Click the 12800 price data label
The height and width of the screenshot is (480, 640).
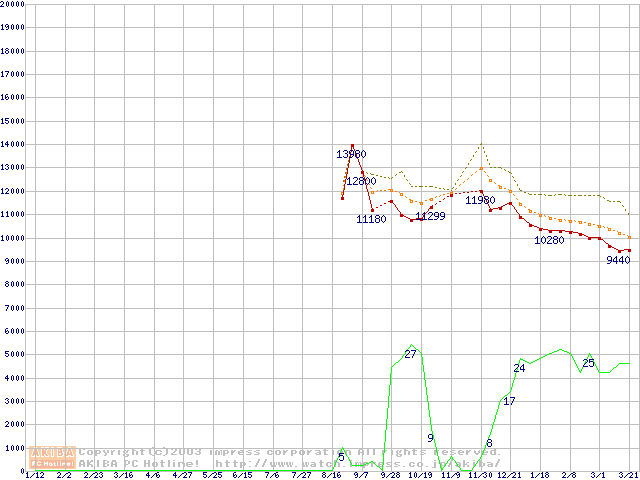pyautogui.click(x=361, y=181)
